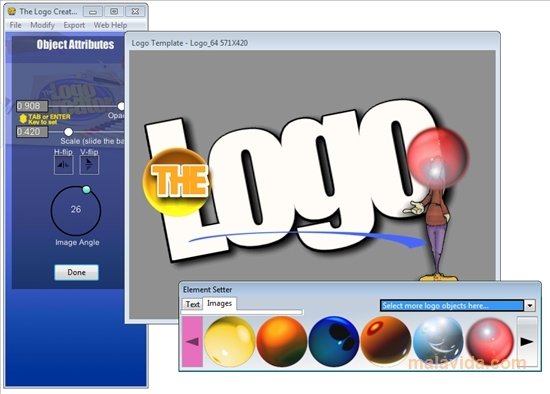Click the H-flip icon
This screenshot has width=550, height=394.
[63, 165]
